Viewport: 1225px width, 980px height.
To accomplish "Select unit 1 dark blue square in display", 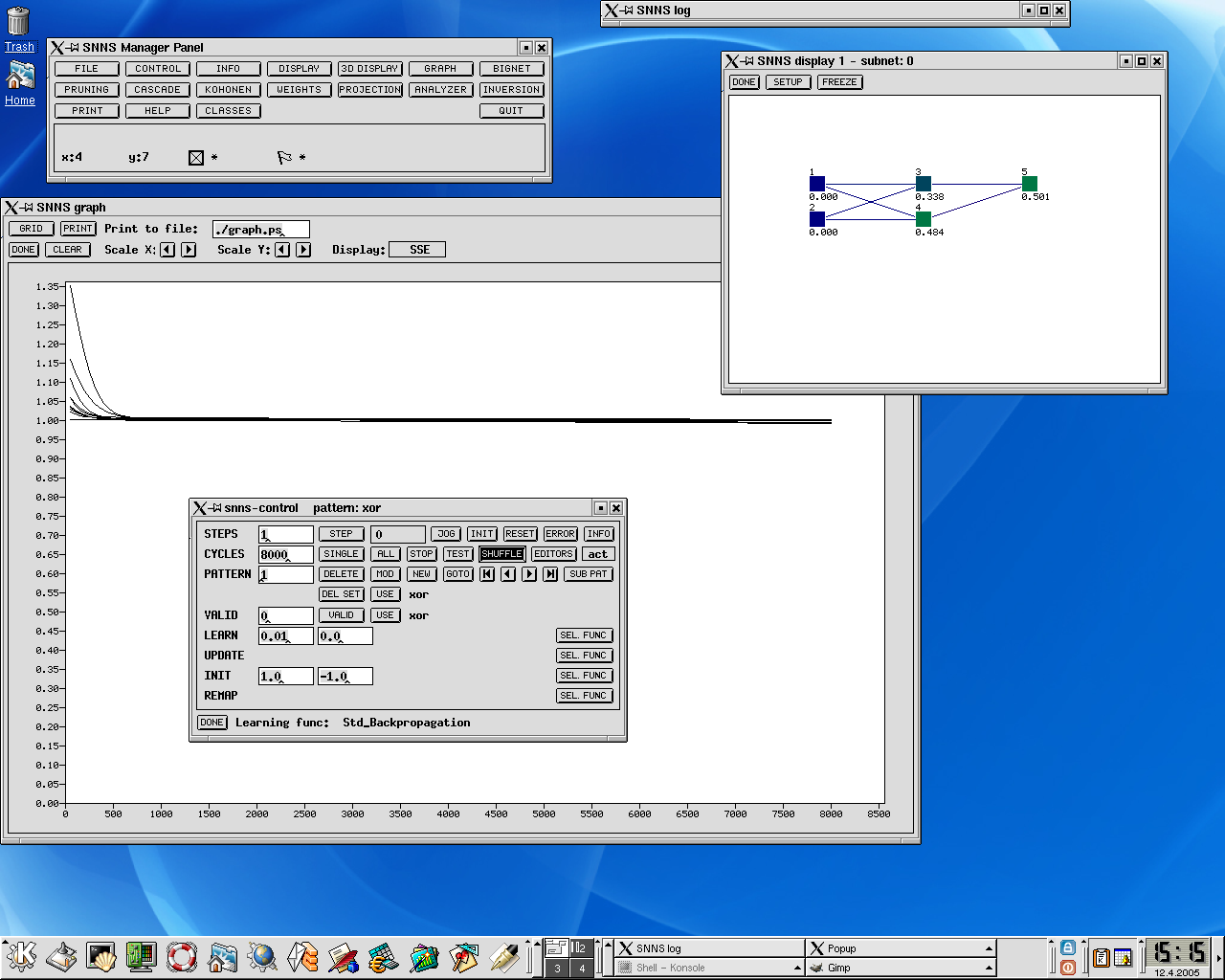I will pyautogui.click(x=817, y=184).
